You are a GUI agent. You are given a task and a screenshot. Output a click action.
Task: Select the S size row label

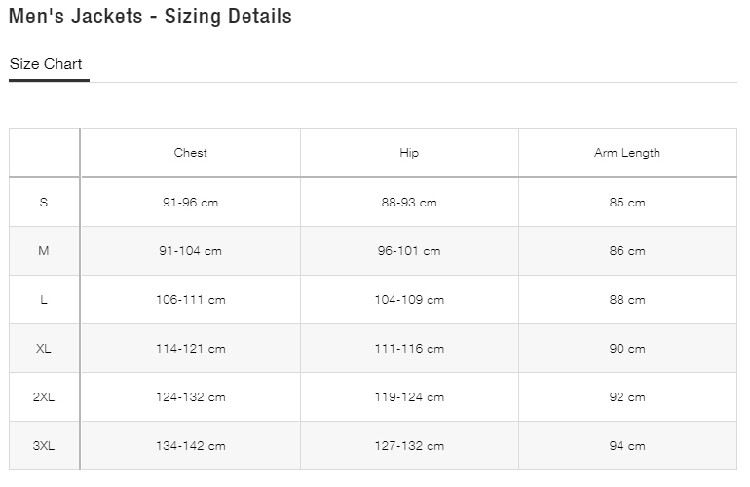pyautogui.click(x=44, y=202)
